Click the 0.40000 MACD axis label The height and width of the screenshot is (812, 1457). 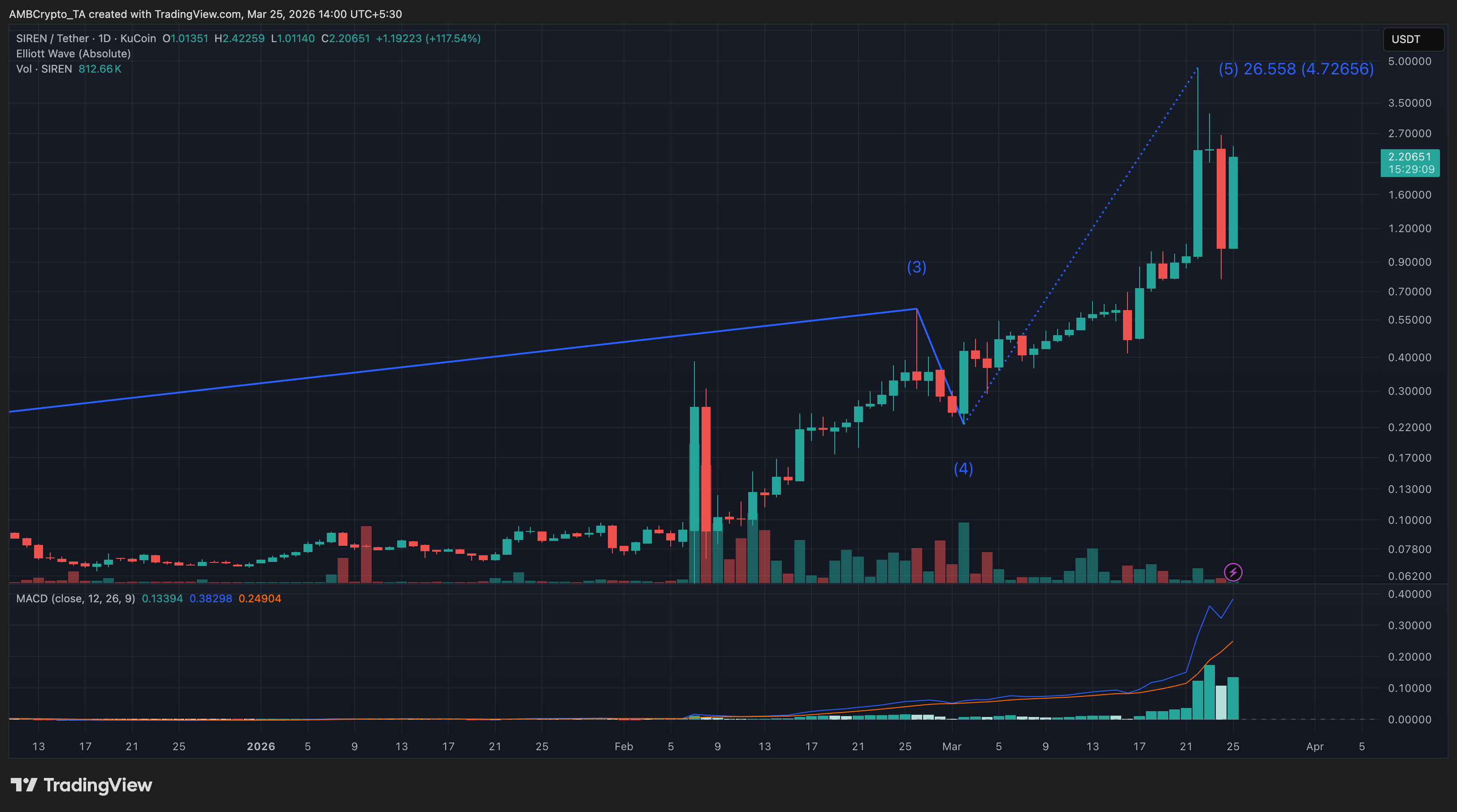[1409, 594]
